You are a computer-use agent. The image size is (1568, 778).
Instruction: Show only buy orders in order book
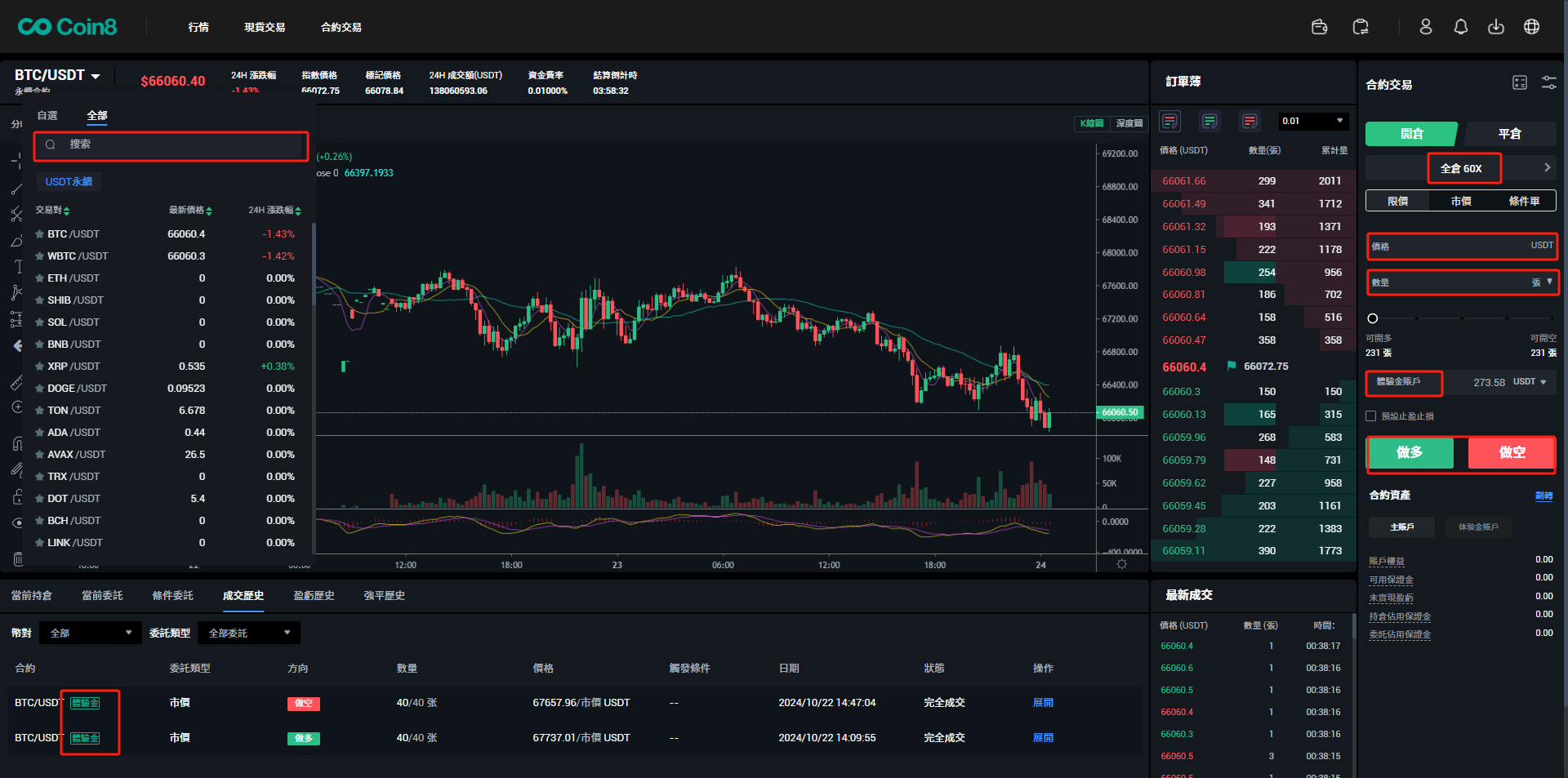1209,122
